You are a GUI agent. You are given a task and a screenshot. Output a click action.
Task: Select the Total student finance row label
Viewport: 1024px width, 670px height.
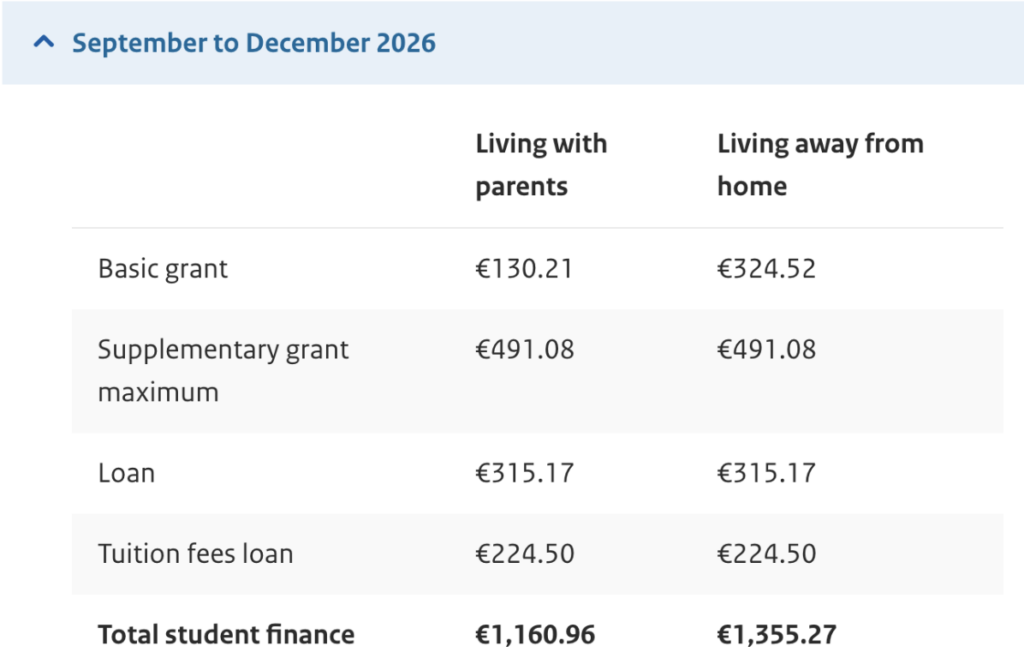pyautogui.click(x=226, y=634)
